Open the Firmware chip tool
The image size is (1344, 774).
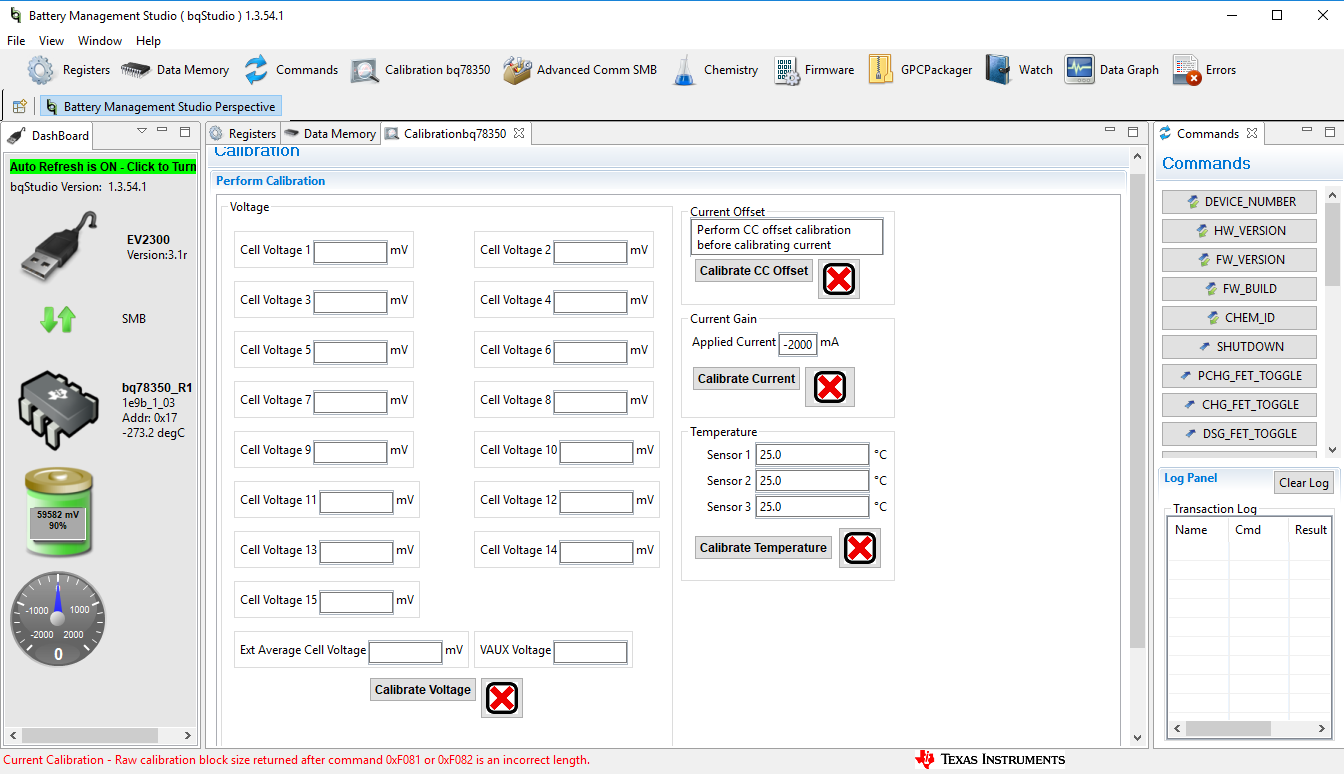814,70
